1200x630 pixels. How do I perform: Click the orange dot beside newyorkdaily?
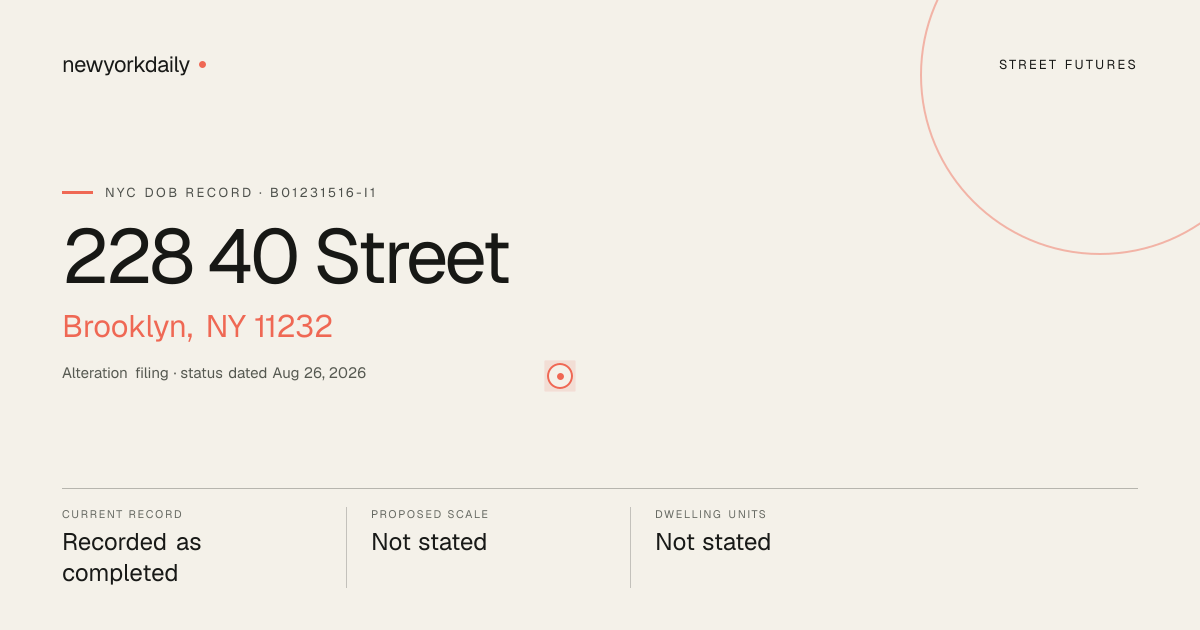click(202, 64)
